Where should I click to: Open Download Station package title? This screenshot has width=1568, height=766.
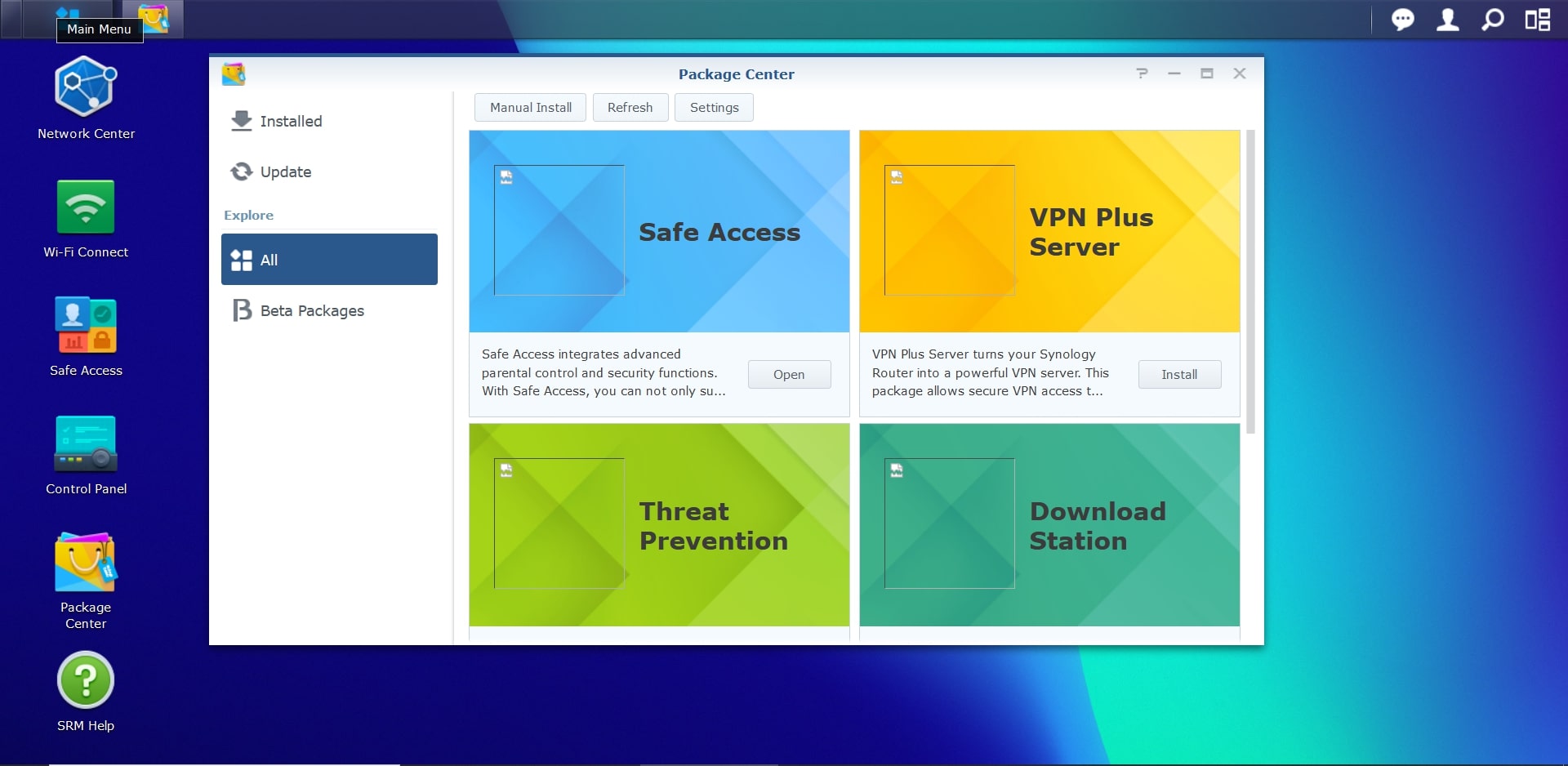1098,526
